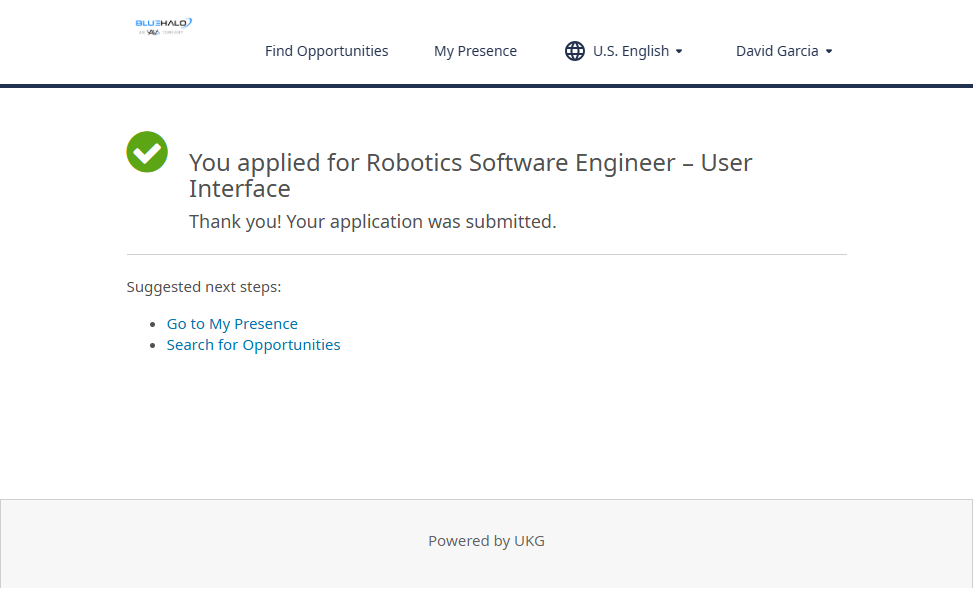
Task: Click the Powered by UKG footer text
Action: tap(486, 541)
